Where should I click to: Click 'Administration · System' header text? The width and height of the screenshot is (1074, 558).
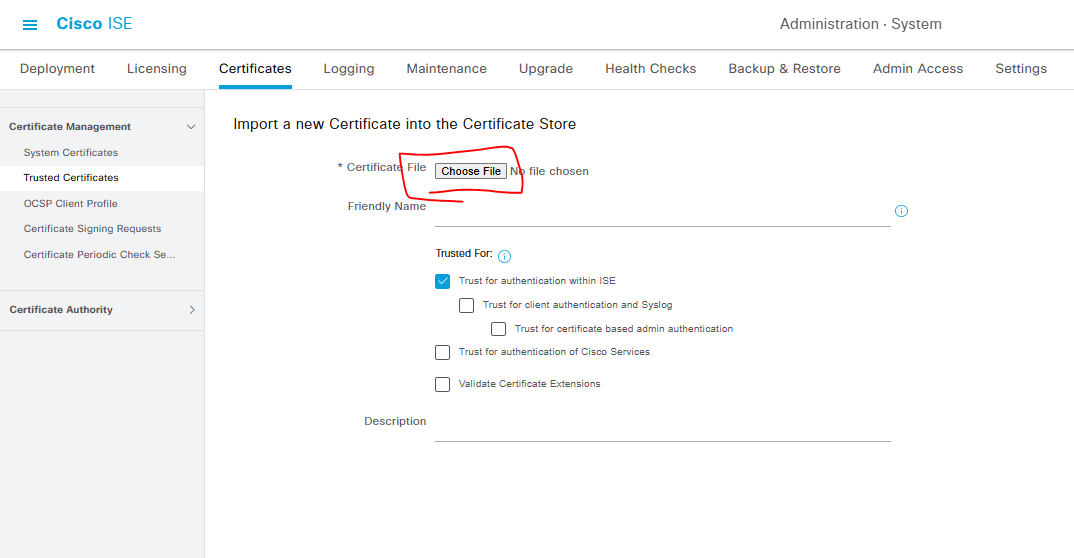click(860, 24)
